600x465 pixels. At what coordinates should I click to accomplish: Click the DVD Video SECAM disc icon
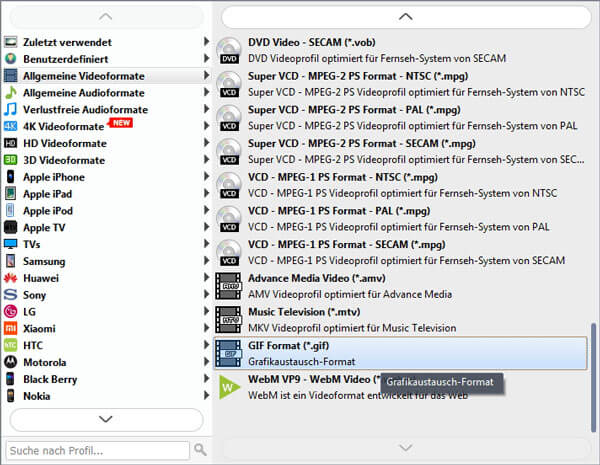tap(229, 50)
